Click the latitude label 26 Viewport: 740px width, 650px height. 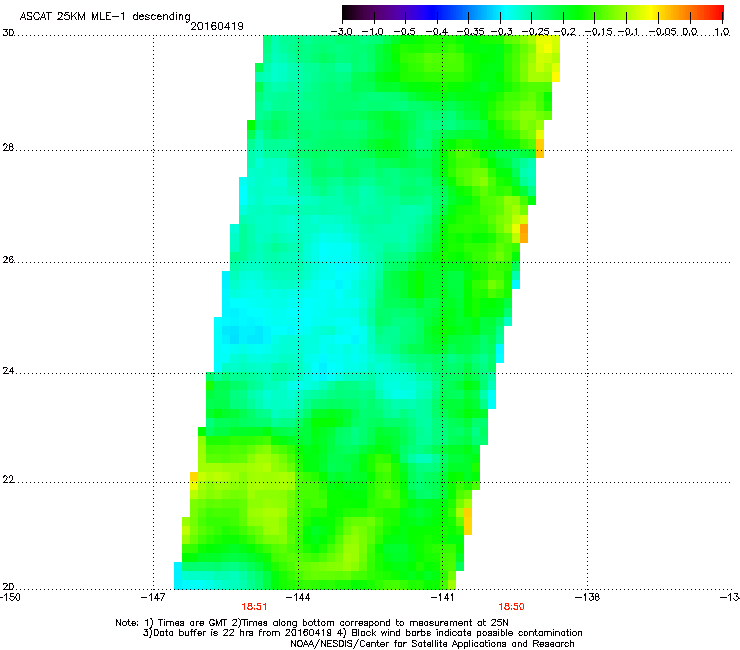(x=8, y=260)
